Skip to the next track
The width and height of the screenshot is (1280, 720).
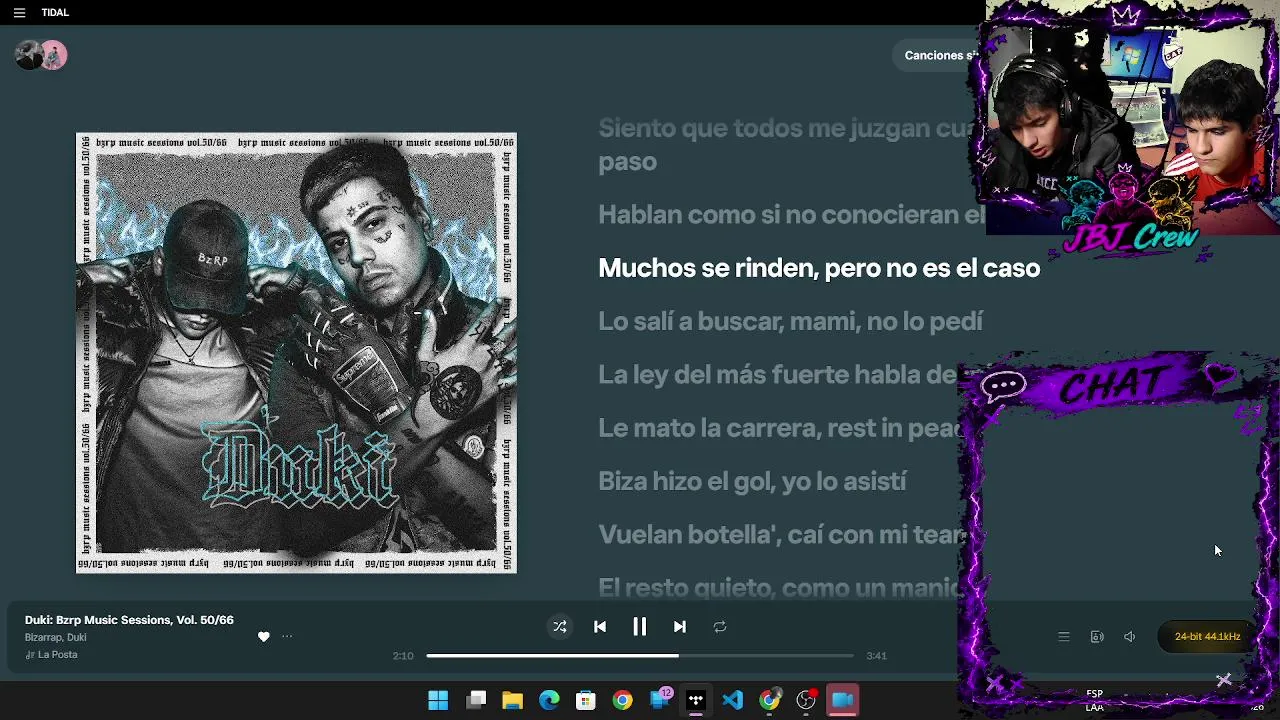(x=680, y=627)
